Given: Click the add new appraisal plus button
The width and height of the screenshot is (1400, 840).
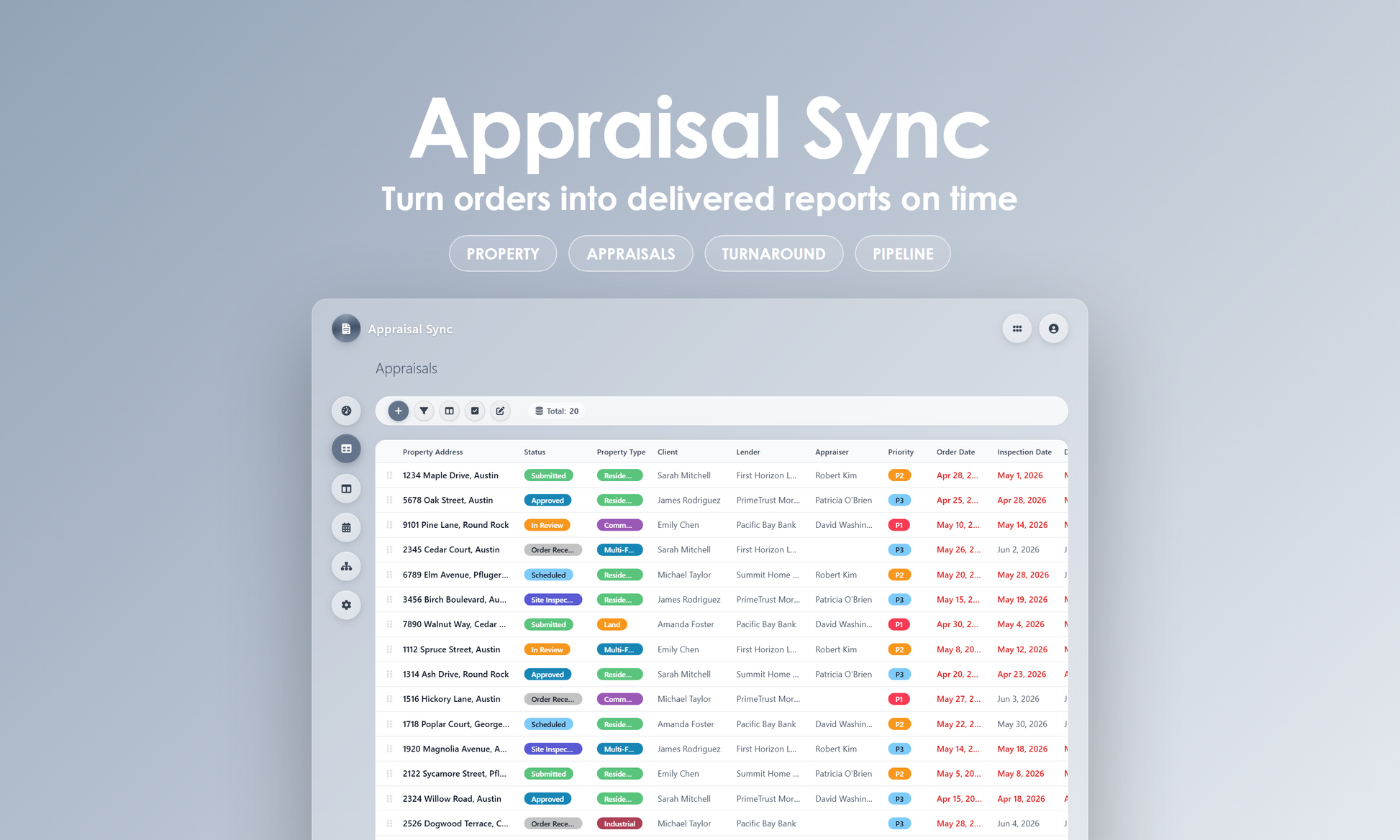Looking at the screenshot, I should [x=398, y=411].
